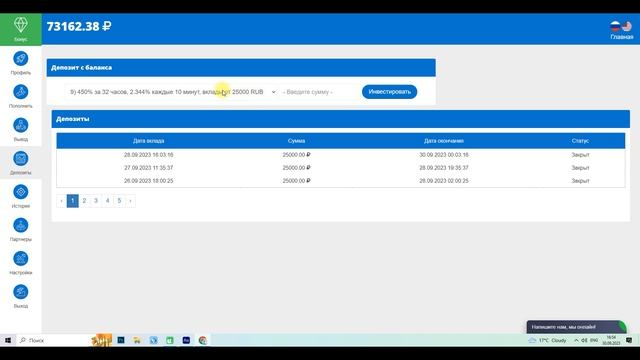The image size is (640, 360).
Task: Open the История sidebar icon
Action: click(21, 192)
